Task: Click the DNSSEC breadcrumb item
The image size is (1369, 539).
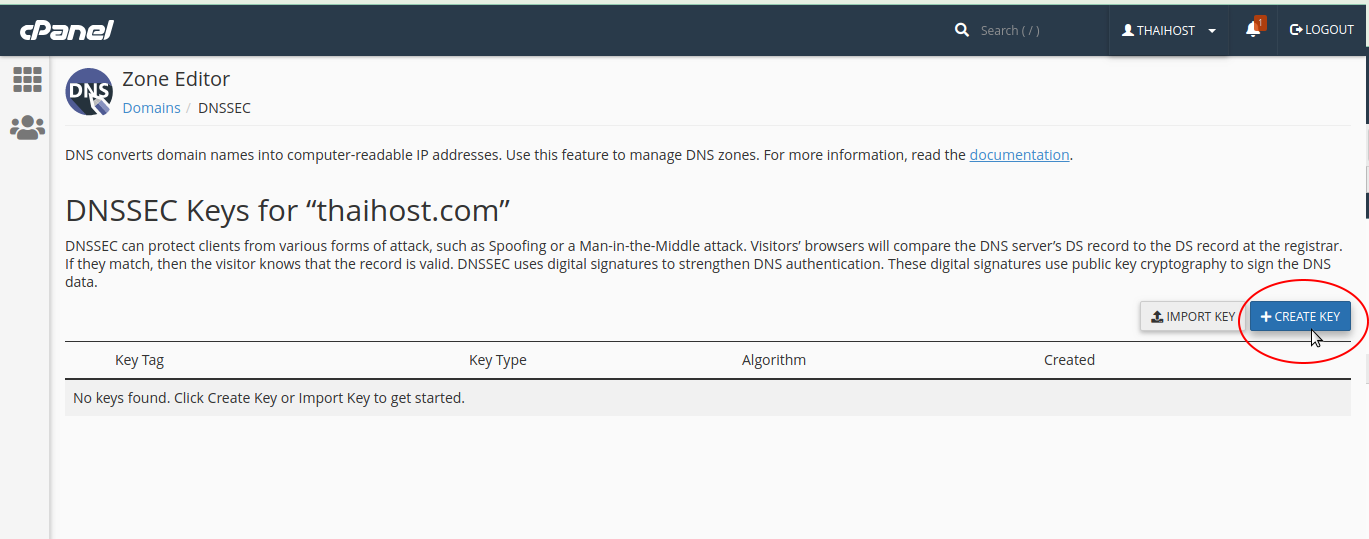Action: click(x=224, y=108)
